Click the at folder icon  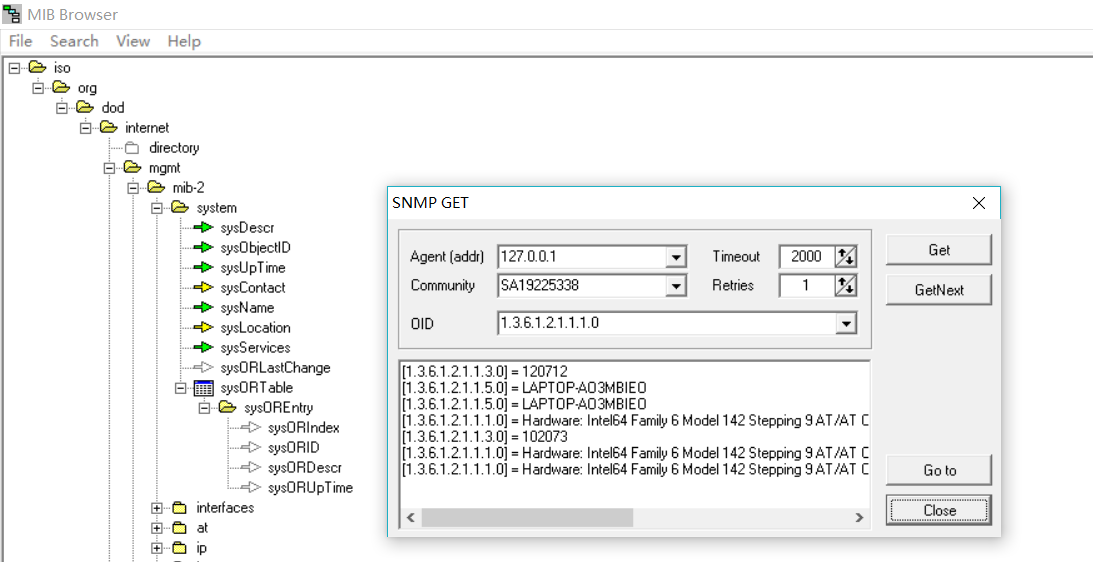click(180, 528)
